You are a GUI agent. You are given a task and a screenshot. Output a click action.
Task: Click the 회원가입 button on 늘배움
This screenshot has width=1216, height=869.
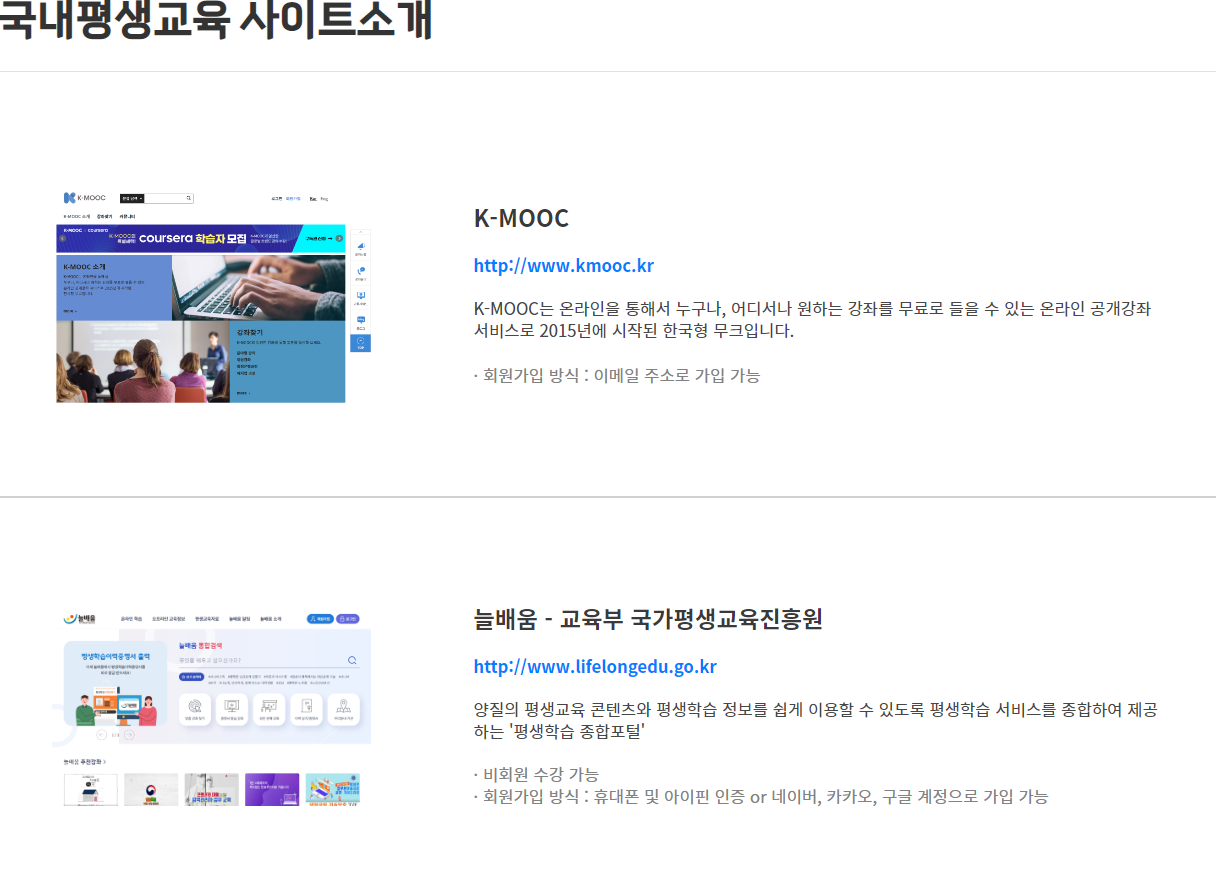pos(319,619)
